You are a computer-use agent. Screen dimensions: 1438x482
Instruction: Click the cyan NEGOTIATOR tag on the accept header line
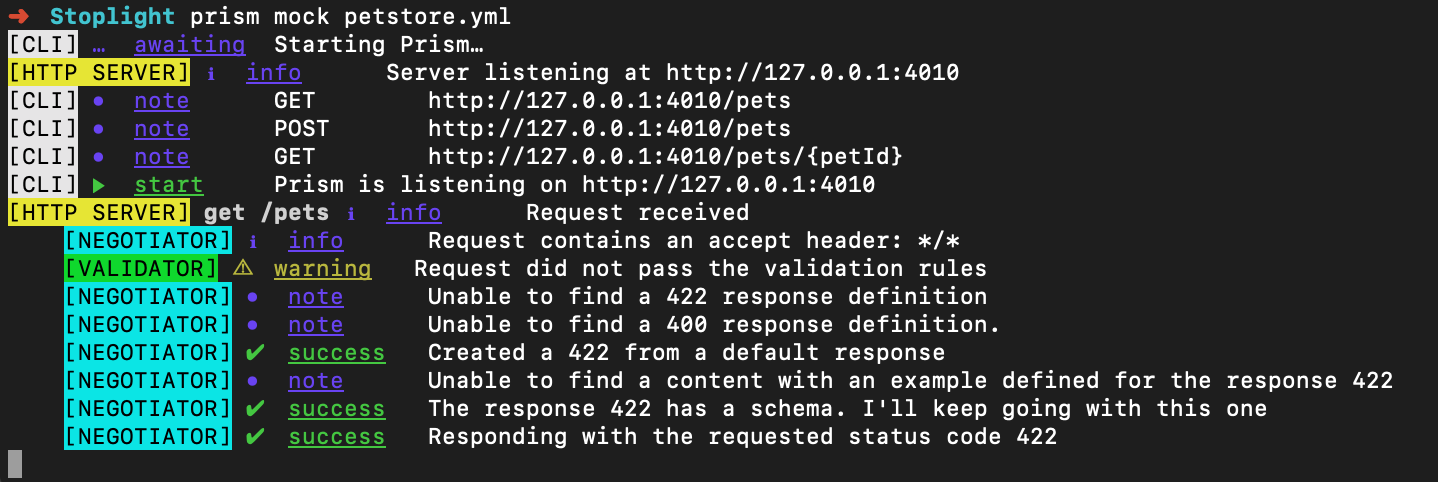147,241
